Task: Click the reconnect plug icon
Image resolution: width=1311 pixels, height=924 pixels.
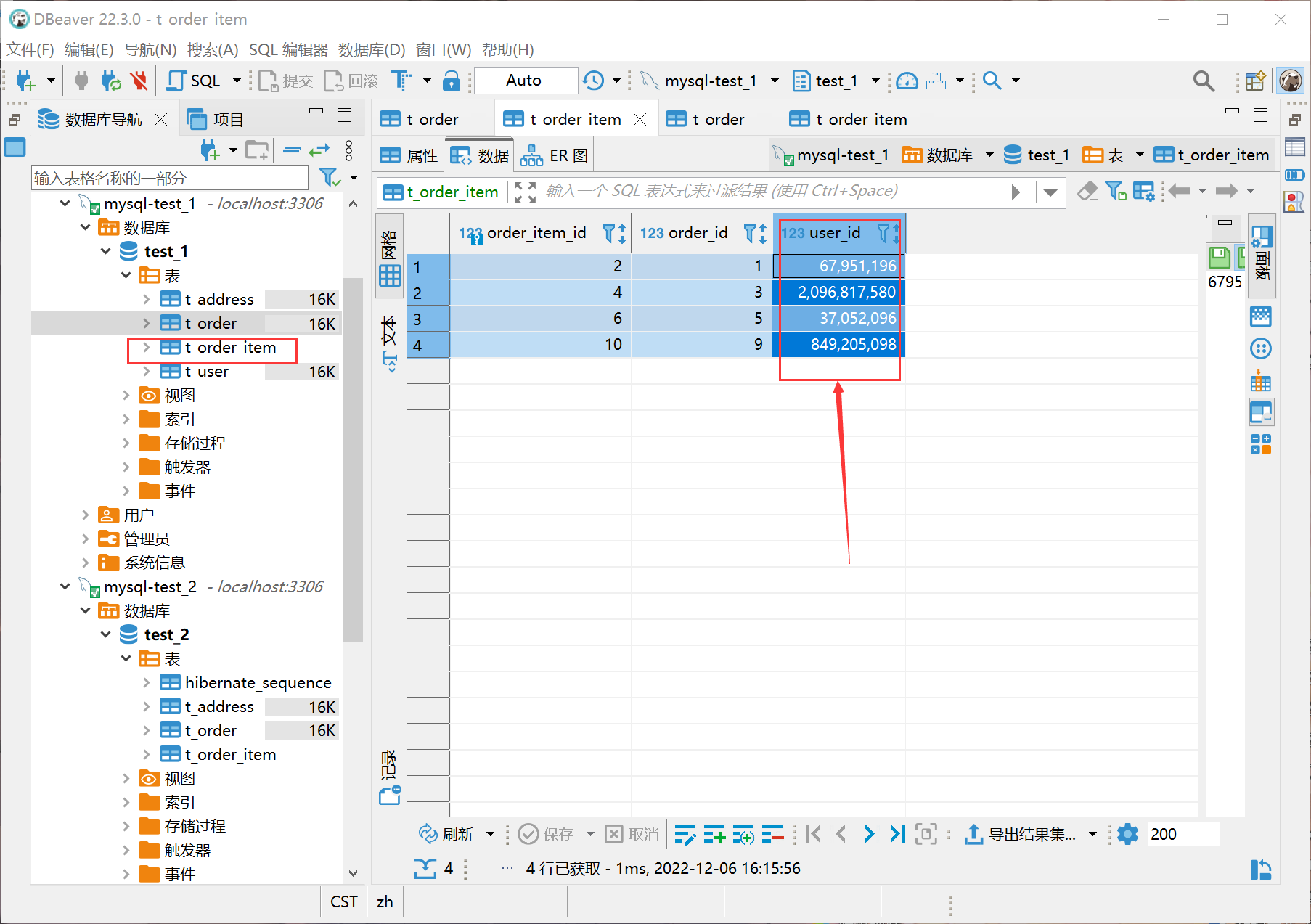Action: pyautogui.click(x=110, y=81)
